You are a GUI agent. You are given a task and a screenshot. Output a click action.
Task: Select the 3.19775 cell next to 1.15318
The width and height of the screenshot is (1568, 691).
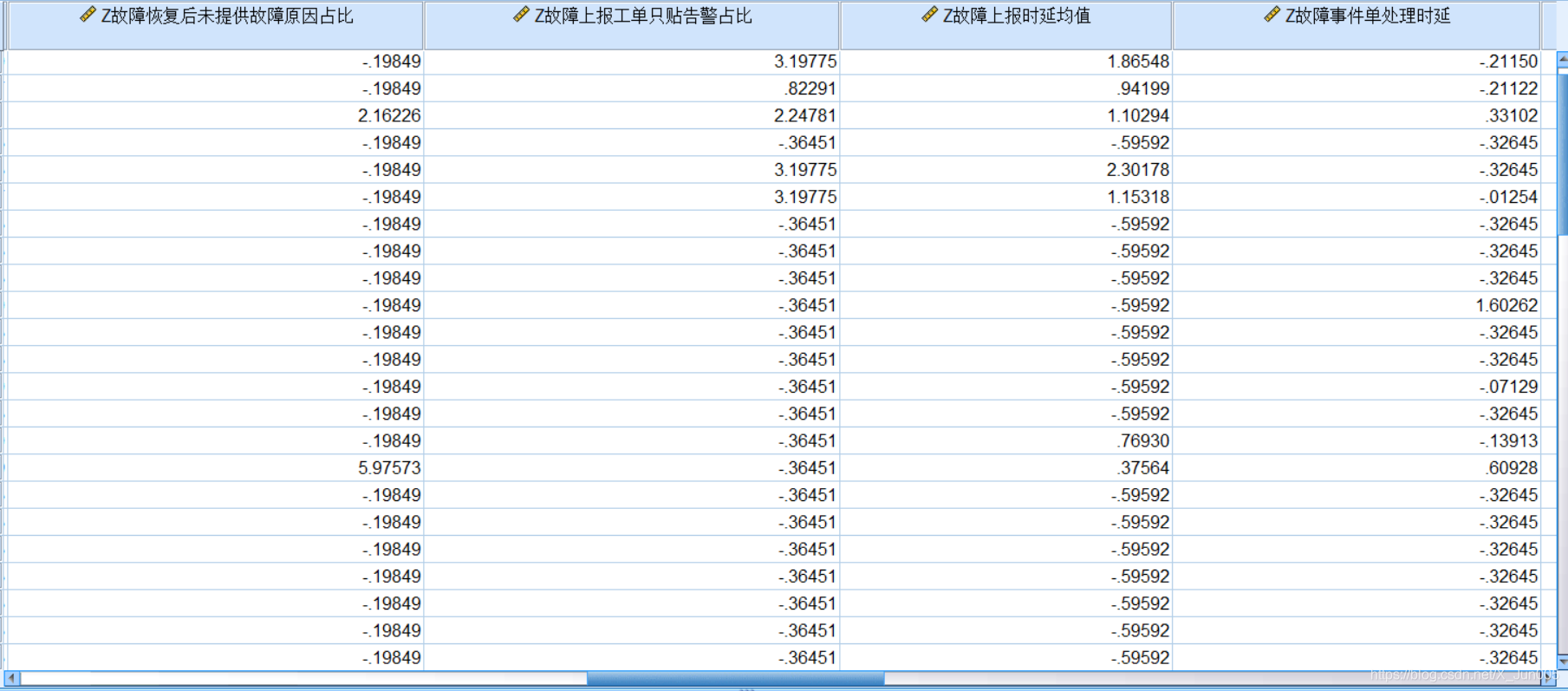pos(632,197)
